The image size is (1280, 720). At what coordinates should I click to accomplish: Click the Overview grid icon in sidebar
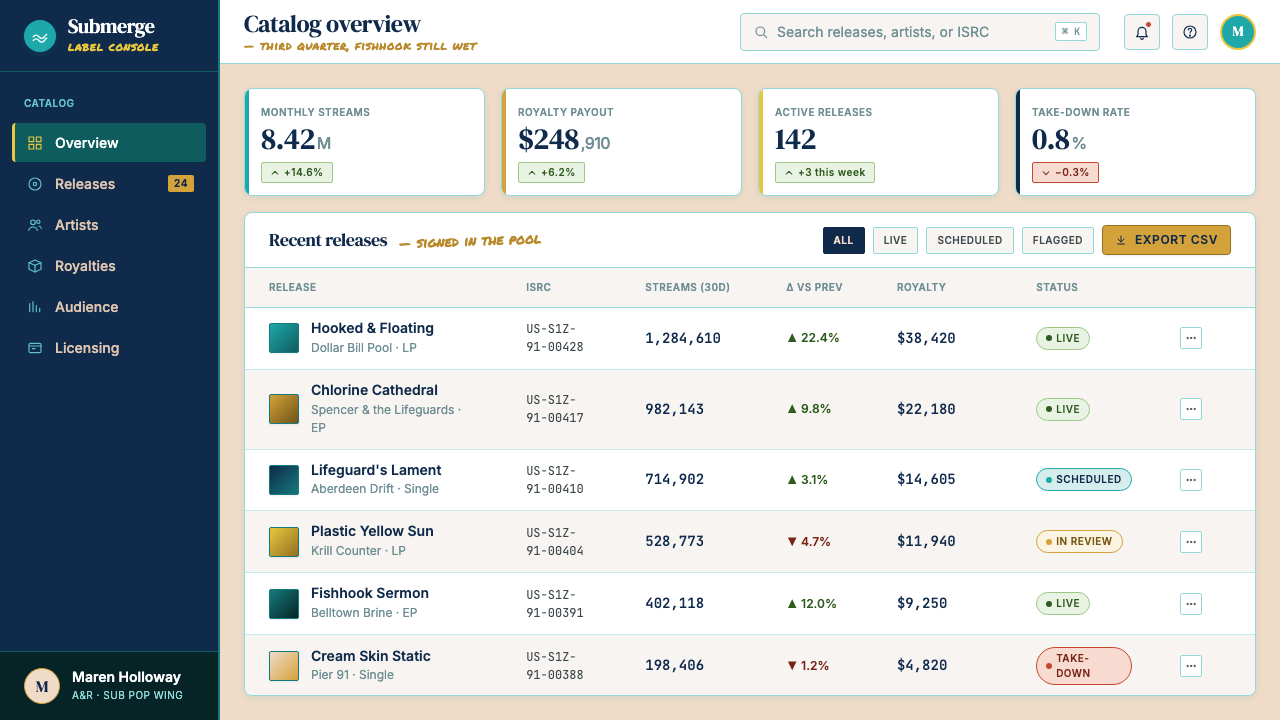(x=35, y=143)
